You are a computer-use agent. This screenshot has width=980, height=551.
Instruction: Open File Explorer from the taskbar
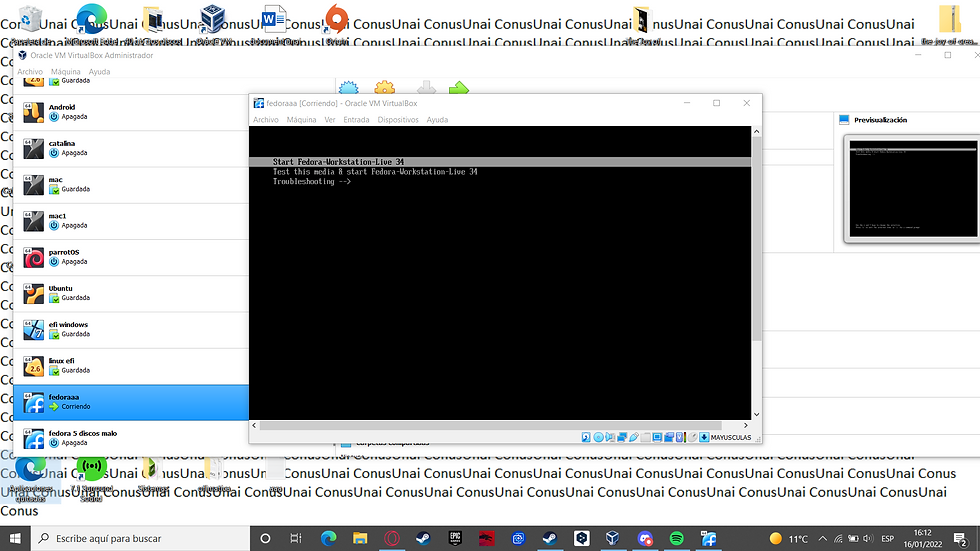[x=360, y=538]
